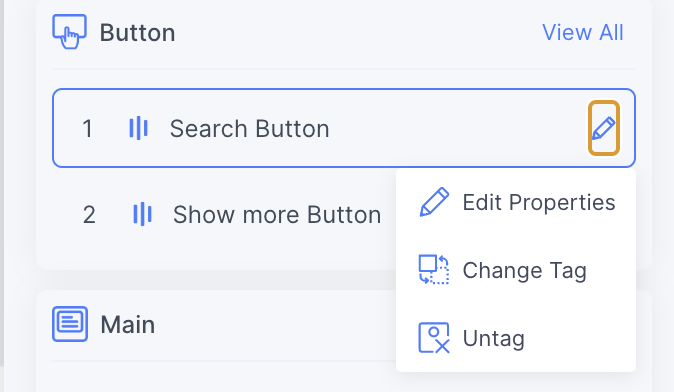The width and height of the screenshot is (674, 392).
Task: Click the gray strip along the left edge
Action: tap(2, 183)
